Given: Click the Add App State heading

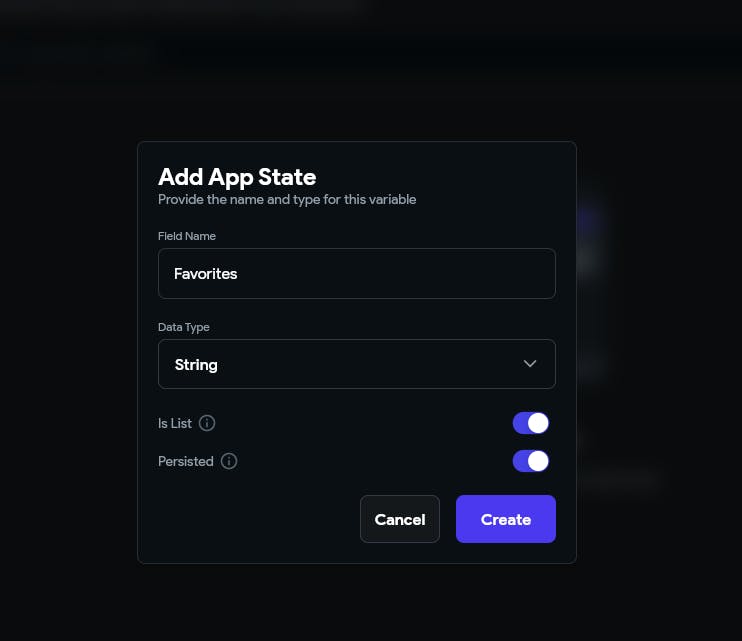Looking at the screenshot, I should click(x=237, y=177).
